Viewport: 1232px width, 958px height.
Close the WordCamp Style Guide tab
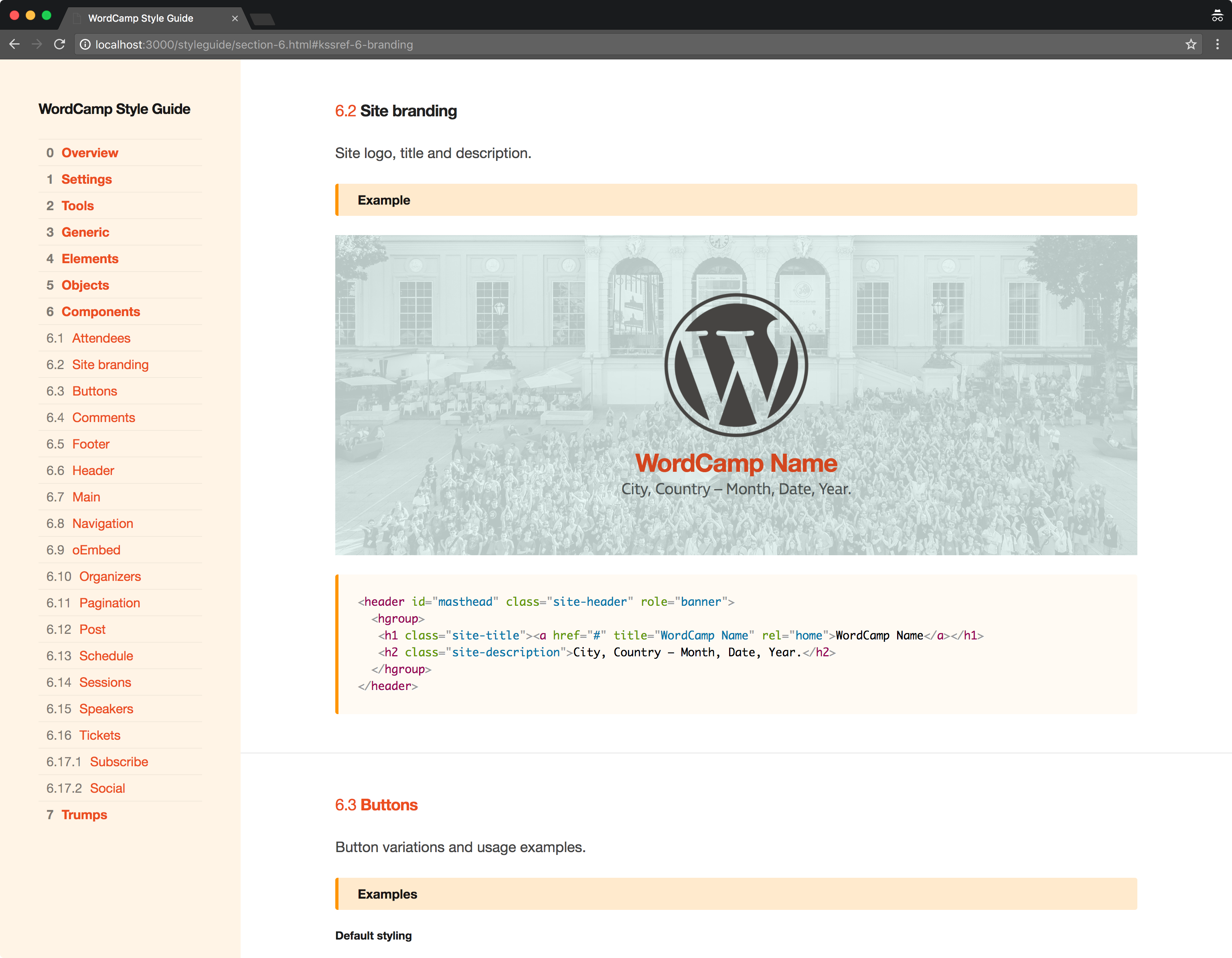tap(235, 18)
